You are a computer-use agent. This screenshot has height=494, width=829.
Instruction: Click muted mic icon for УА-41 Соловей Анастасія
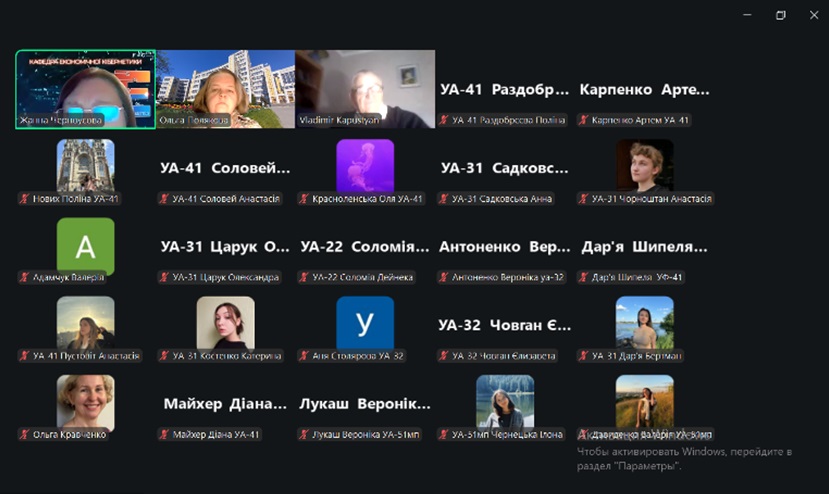pos(164,199)
